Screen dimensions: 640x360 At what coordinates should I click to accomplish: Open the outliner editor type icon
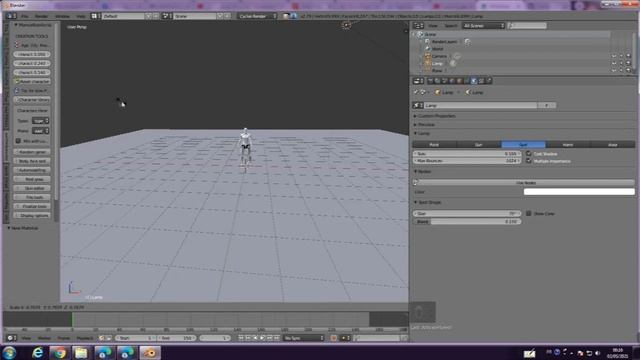(418, 25)
